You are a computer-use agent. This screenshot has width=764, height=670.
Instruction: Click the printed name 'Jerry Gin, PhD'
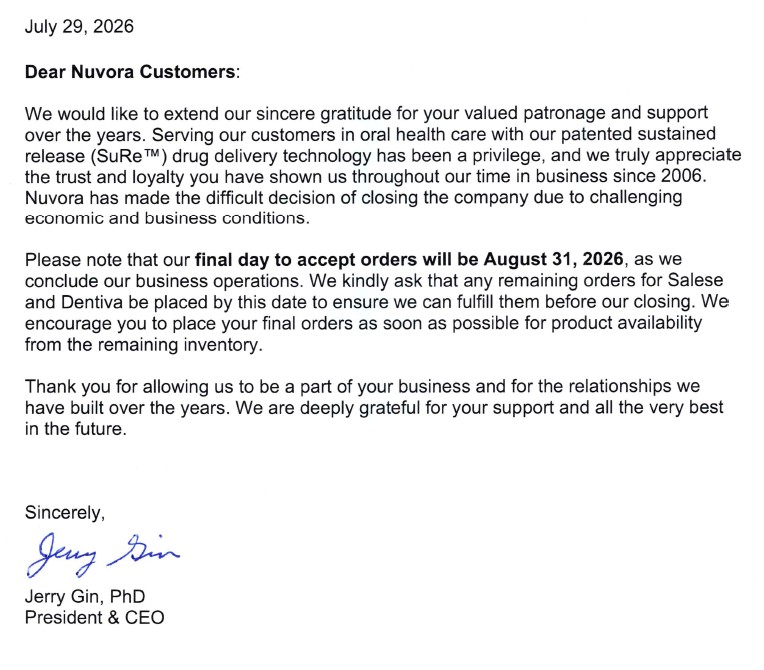click(85, 596)
